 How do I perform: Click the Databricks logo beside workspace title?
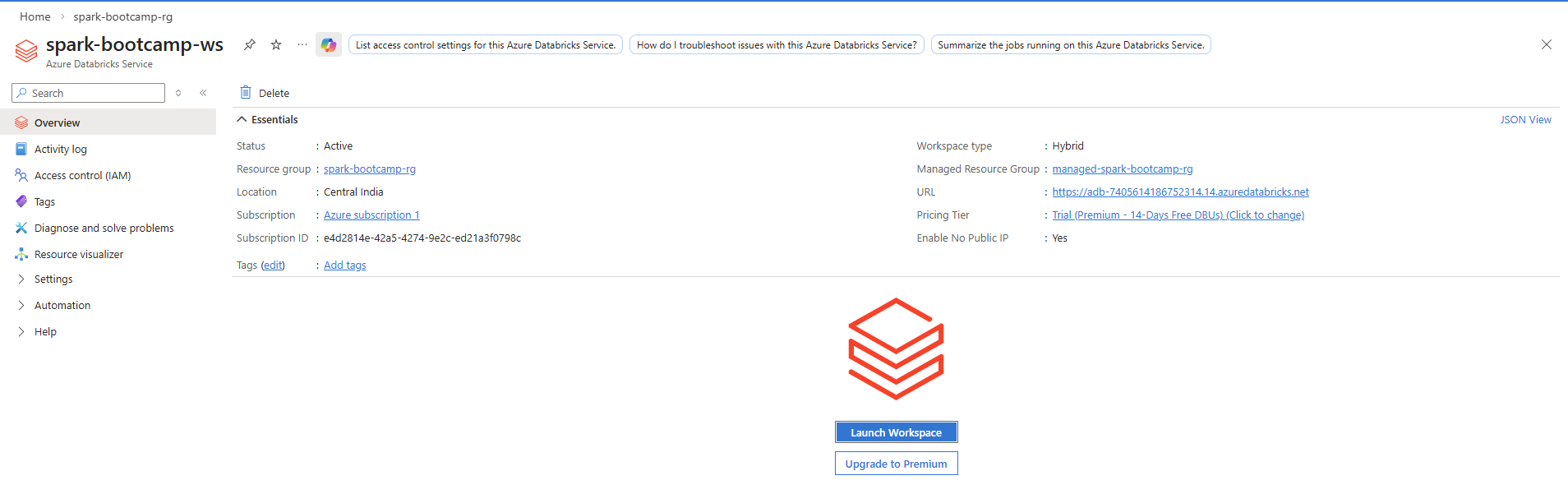click(26, 51)
